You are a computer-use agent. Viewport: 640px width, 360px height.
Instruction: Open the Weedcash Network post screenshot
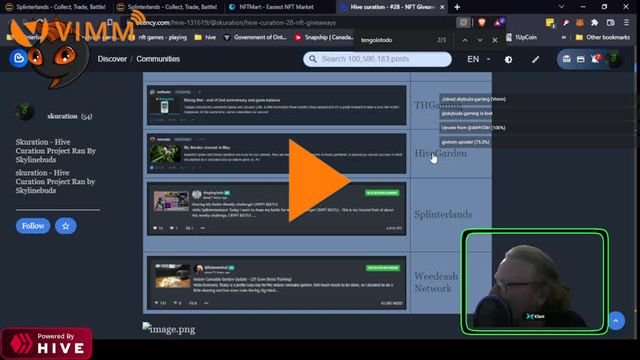point(277,282)
